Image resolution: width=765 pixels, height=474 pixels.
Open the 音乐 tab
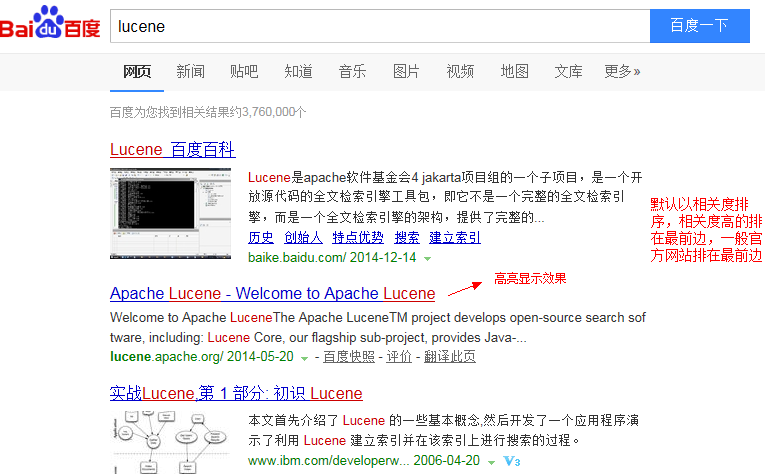coord(352,72)
